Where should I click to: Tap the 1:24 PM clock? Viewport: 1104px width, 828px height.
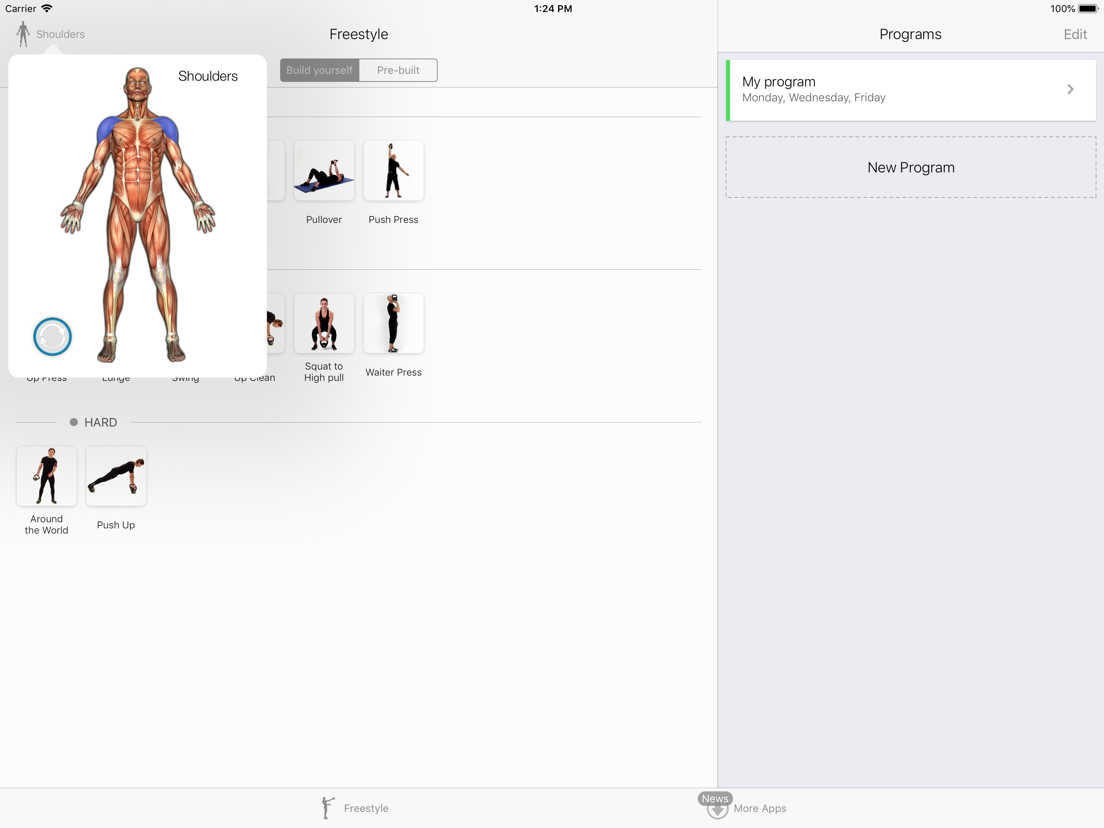pos(553,8)
